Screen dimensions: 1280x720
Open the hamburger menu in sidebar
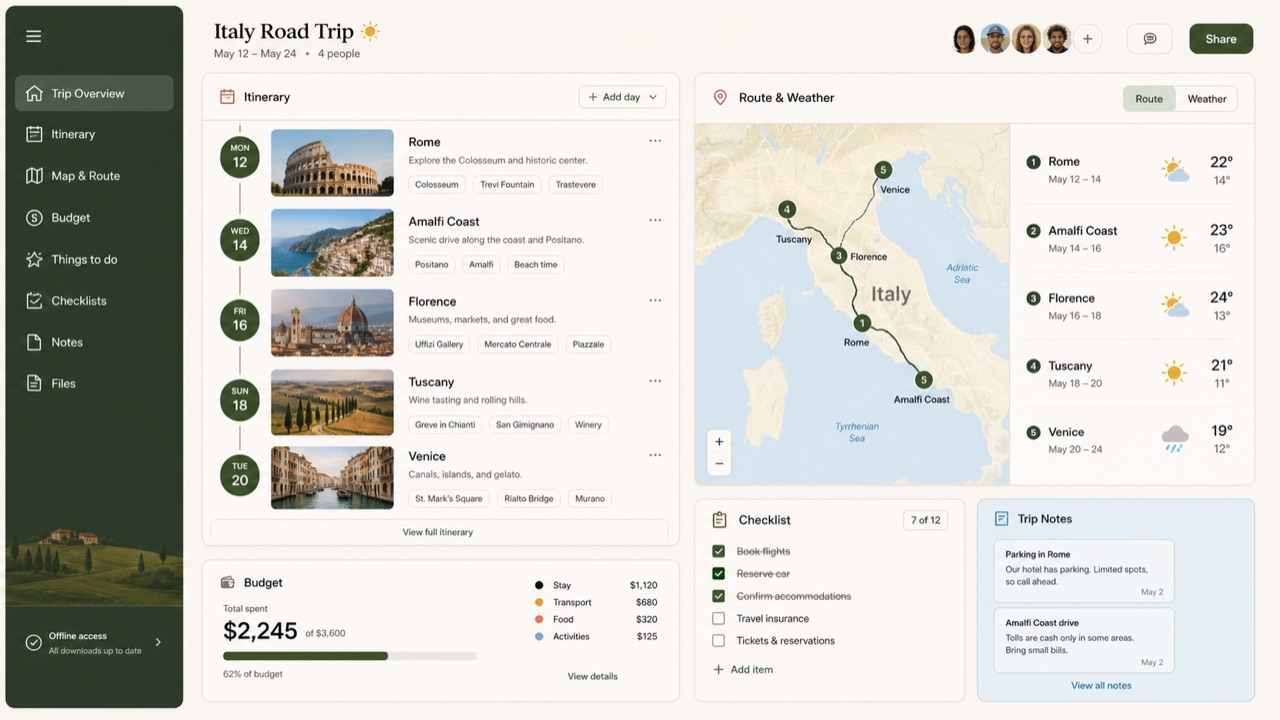pos(34,37)
